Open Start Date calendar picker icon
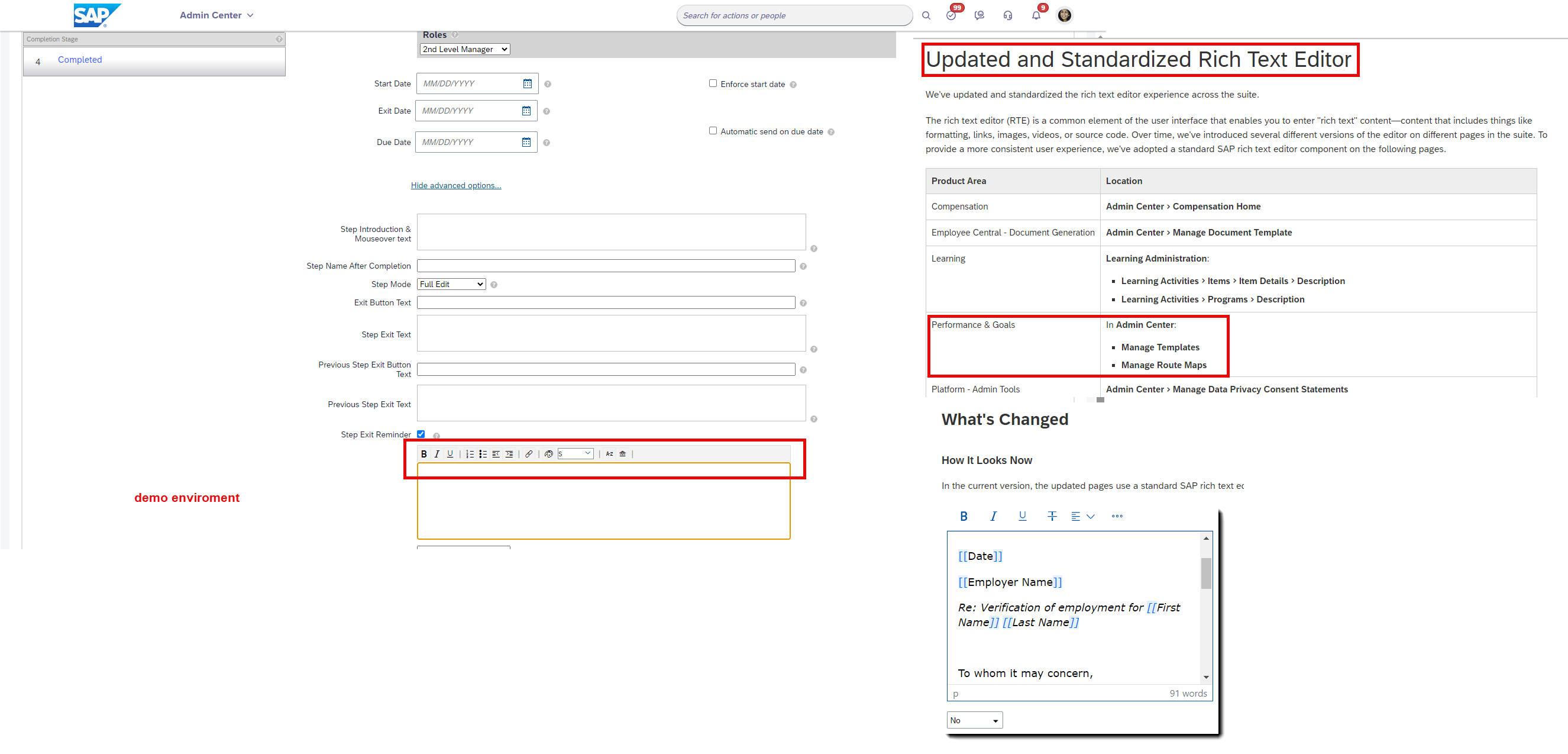Screen dimensions: 1568x754 coord(528,83)
